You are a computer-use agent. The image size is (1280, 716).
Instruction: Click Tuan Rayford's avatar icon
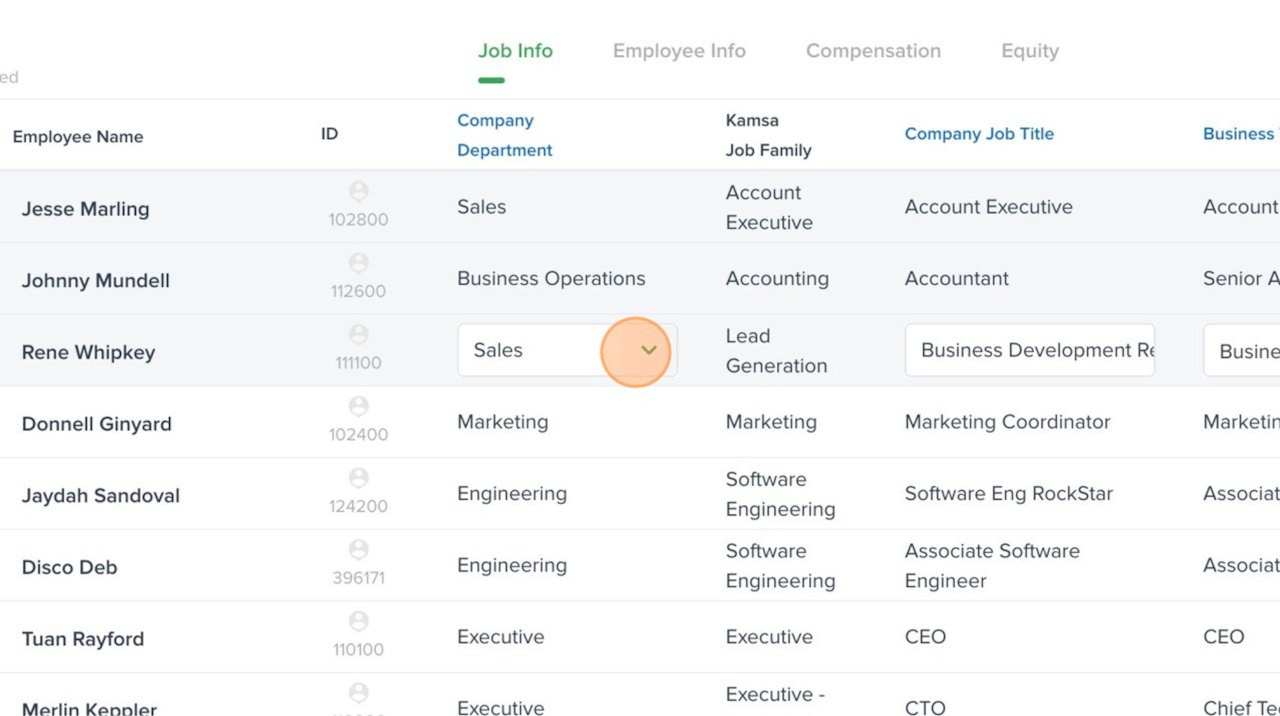pyautogui.click(x=358, y=621)
